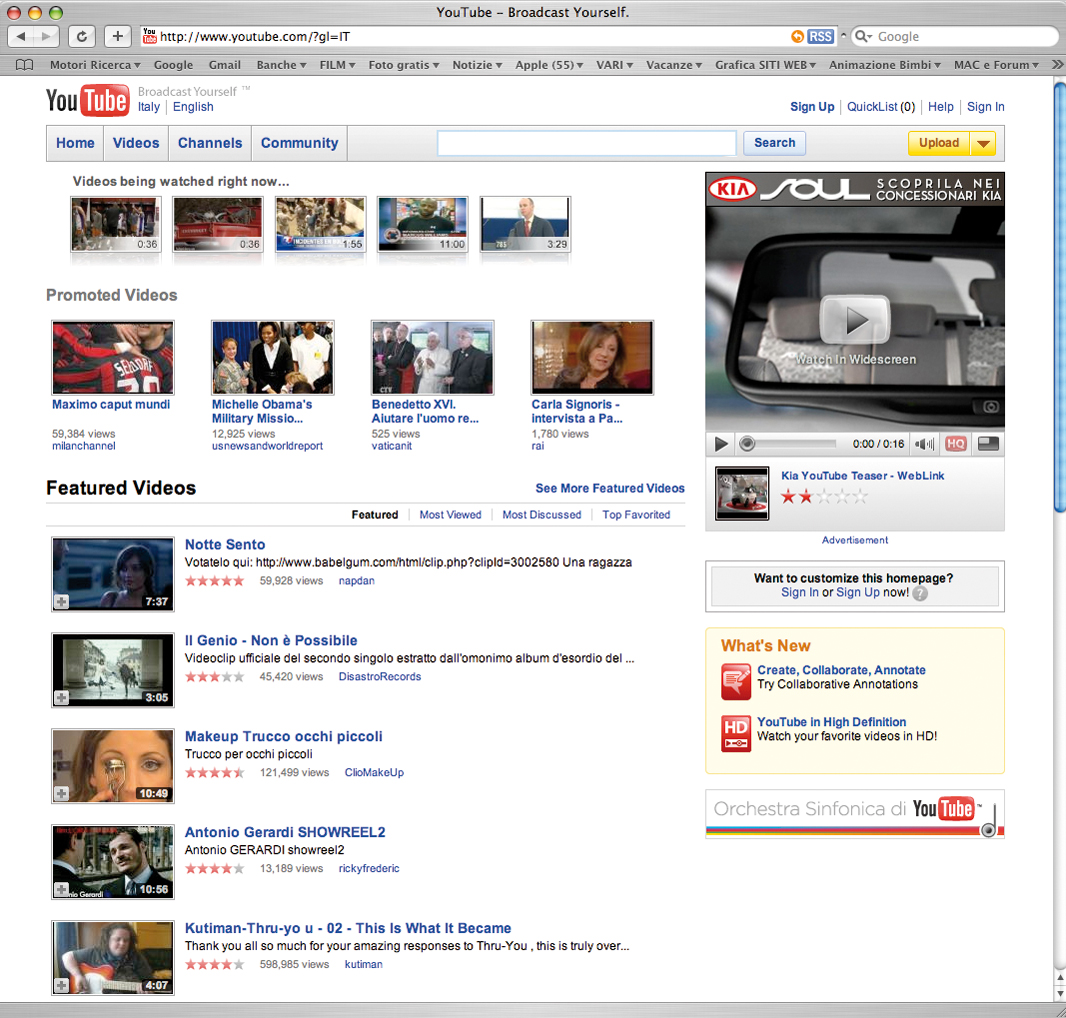
Task: Click the Kia logo in the ad banner
Action: click(732, 189)
